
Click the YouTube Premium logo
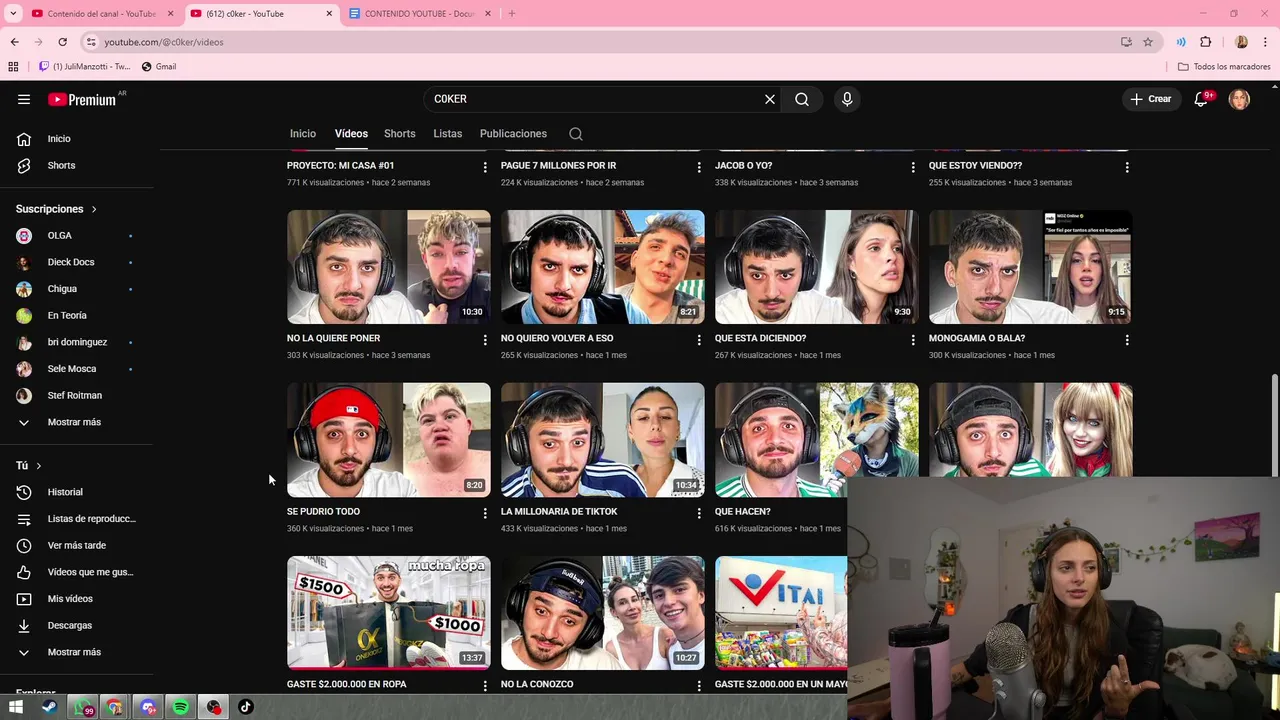click(82, 99)
